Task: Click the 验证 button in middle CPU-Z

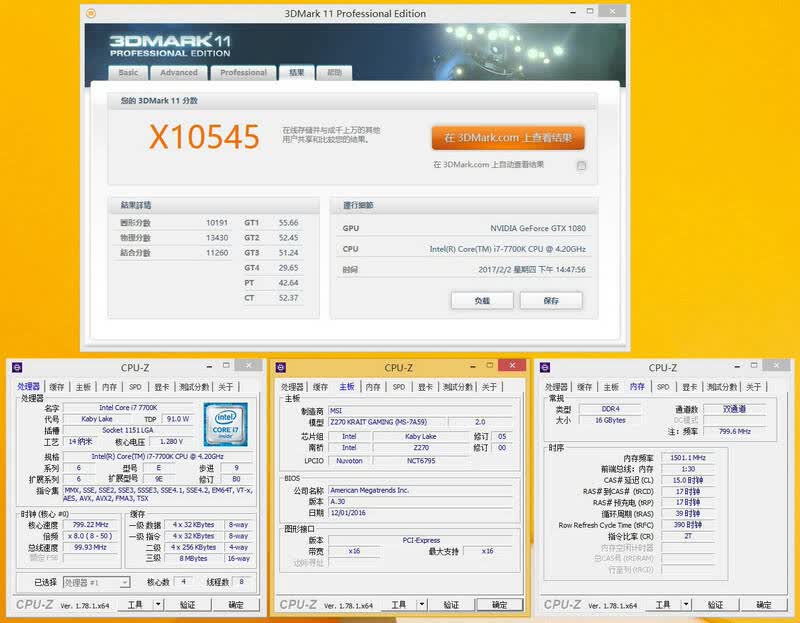Action: point(451,605)
